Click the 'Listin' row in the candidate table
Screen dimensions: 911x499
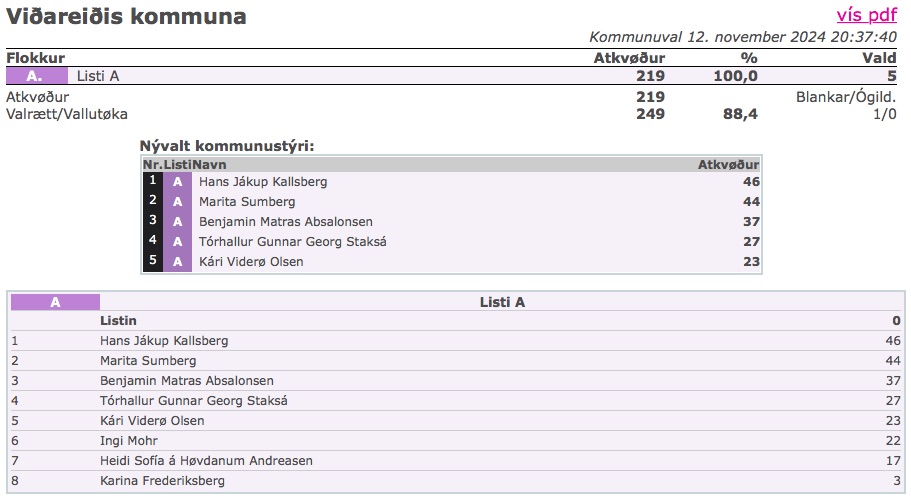[x=118, y=321]
